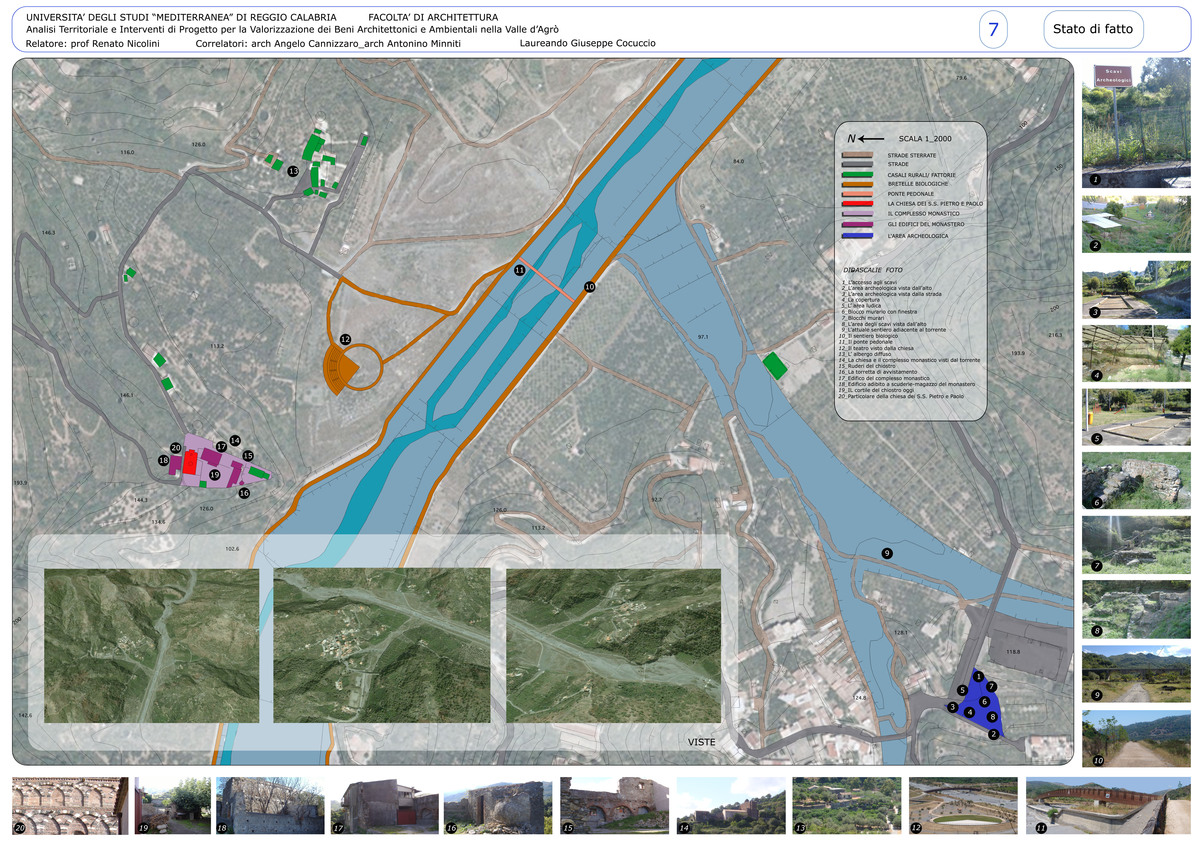View photo 8 excavation area thumbnail
The height and width of the screenshot is (848, 1200).
click(1136, 609)
